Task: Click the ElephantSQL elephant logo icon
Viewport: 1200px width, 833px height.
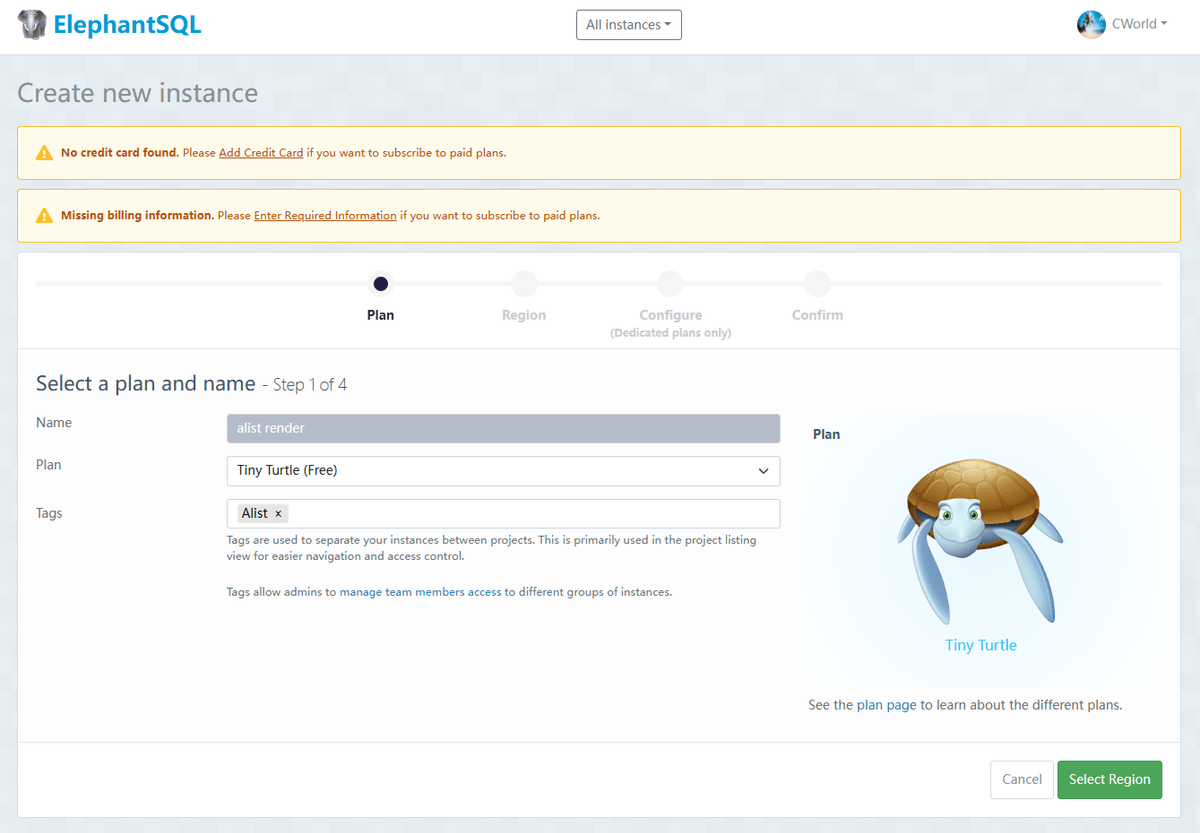Action: 32,25
